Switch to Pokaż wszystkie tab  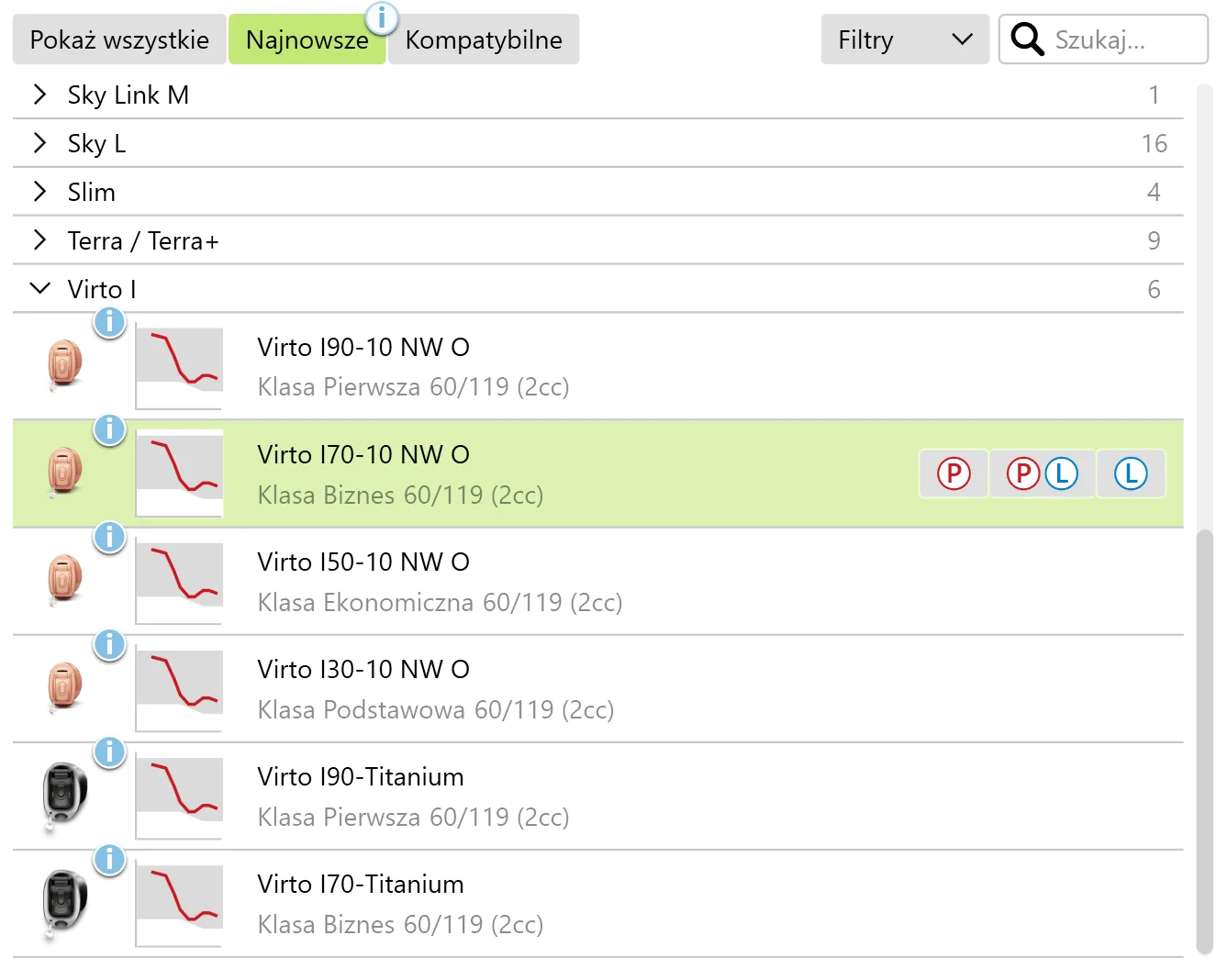pyautogui.click(x=119, y=39)
